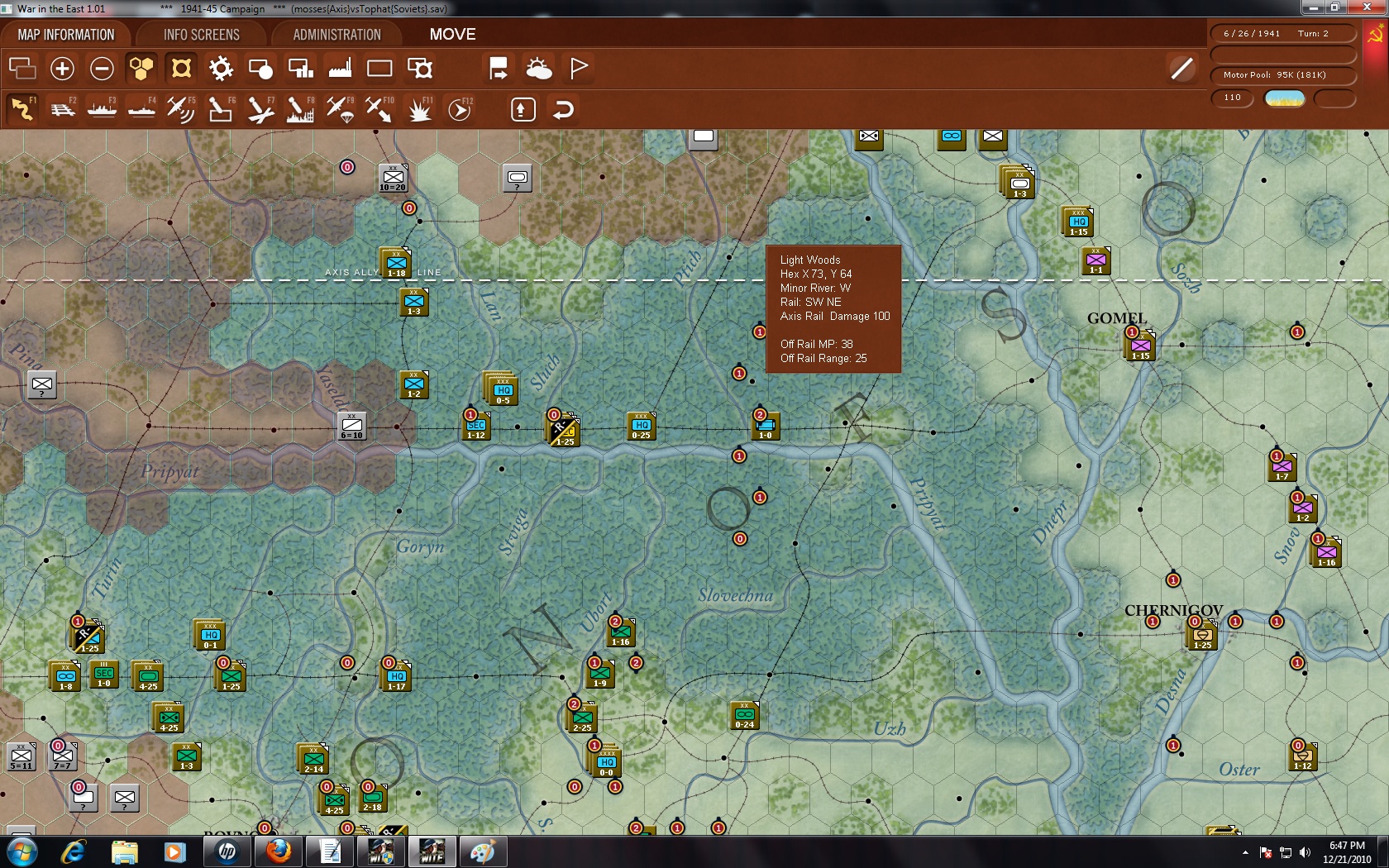This screenshot has width=1389, height=868.
Task: Select the Axis unit labeled 6=10
Action: (x=352, y=426)
